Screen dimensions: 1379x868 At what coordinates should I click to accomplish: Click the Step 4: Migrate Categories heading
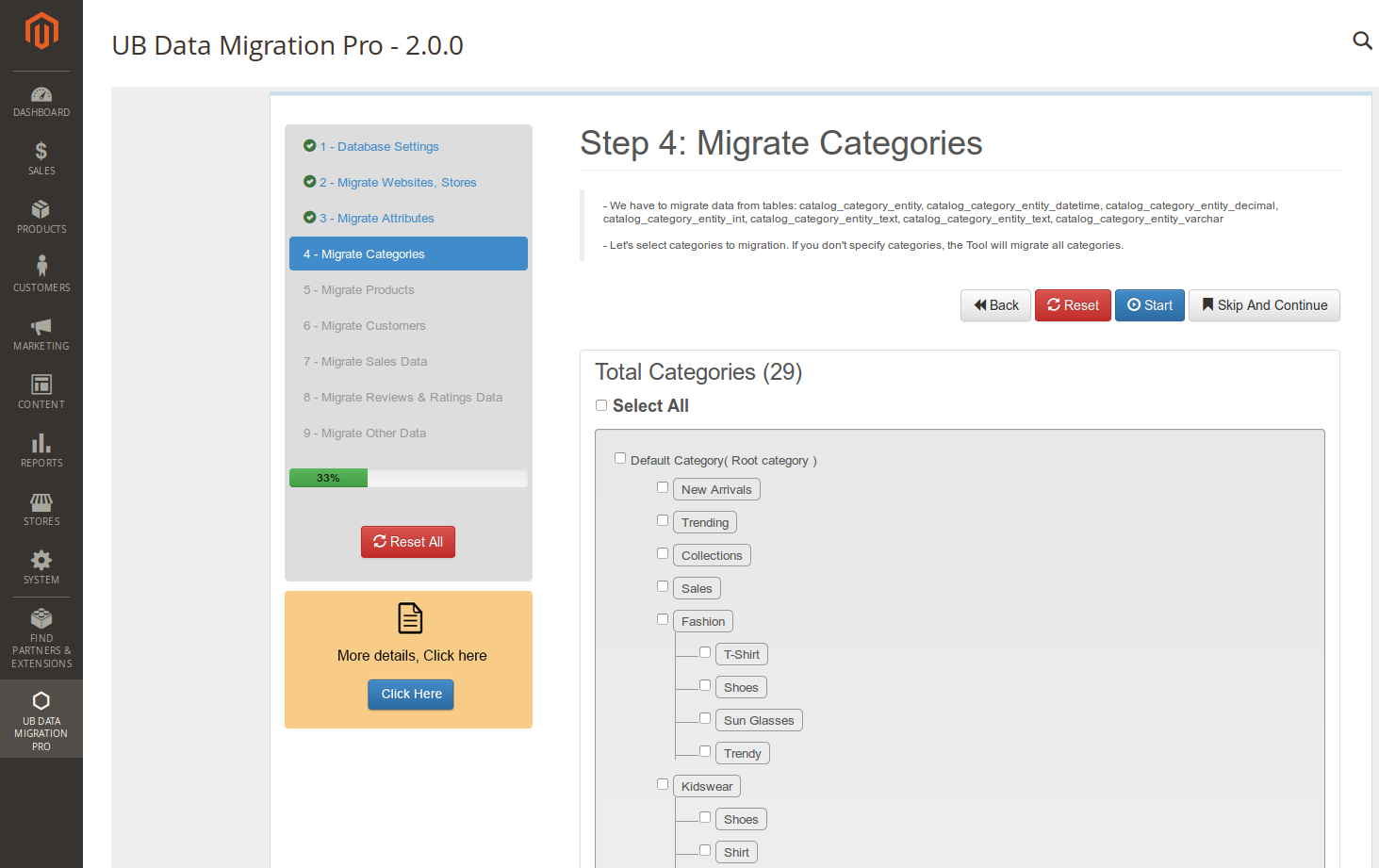pos(781,143)
